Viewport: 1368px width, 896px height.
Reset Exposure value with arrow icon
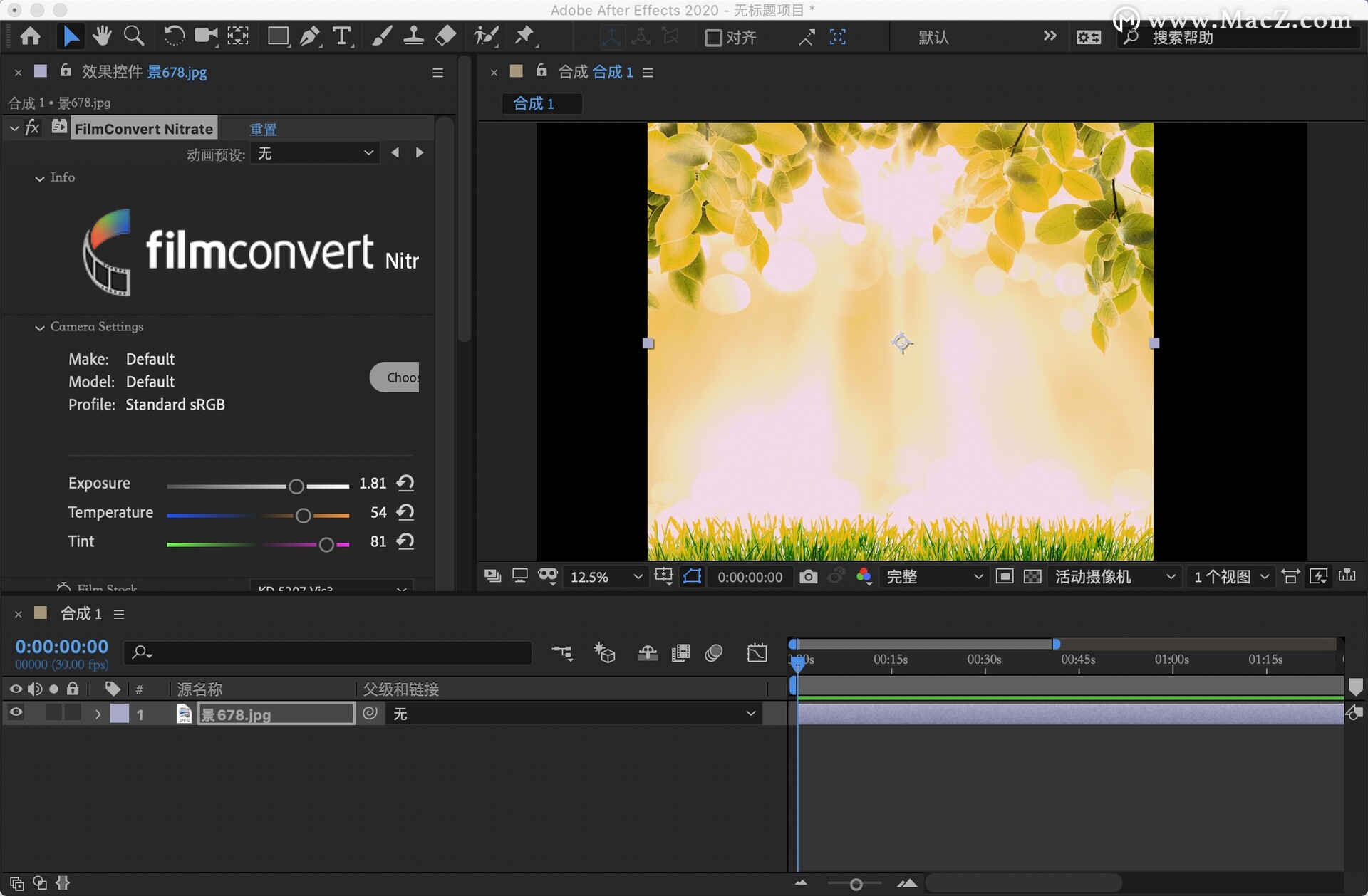pos(405,484)
